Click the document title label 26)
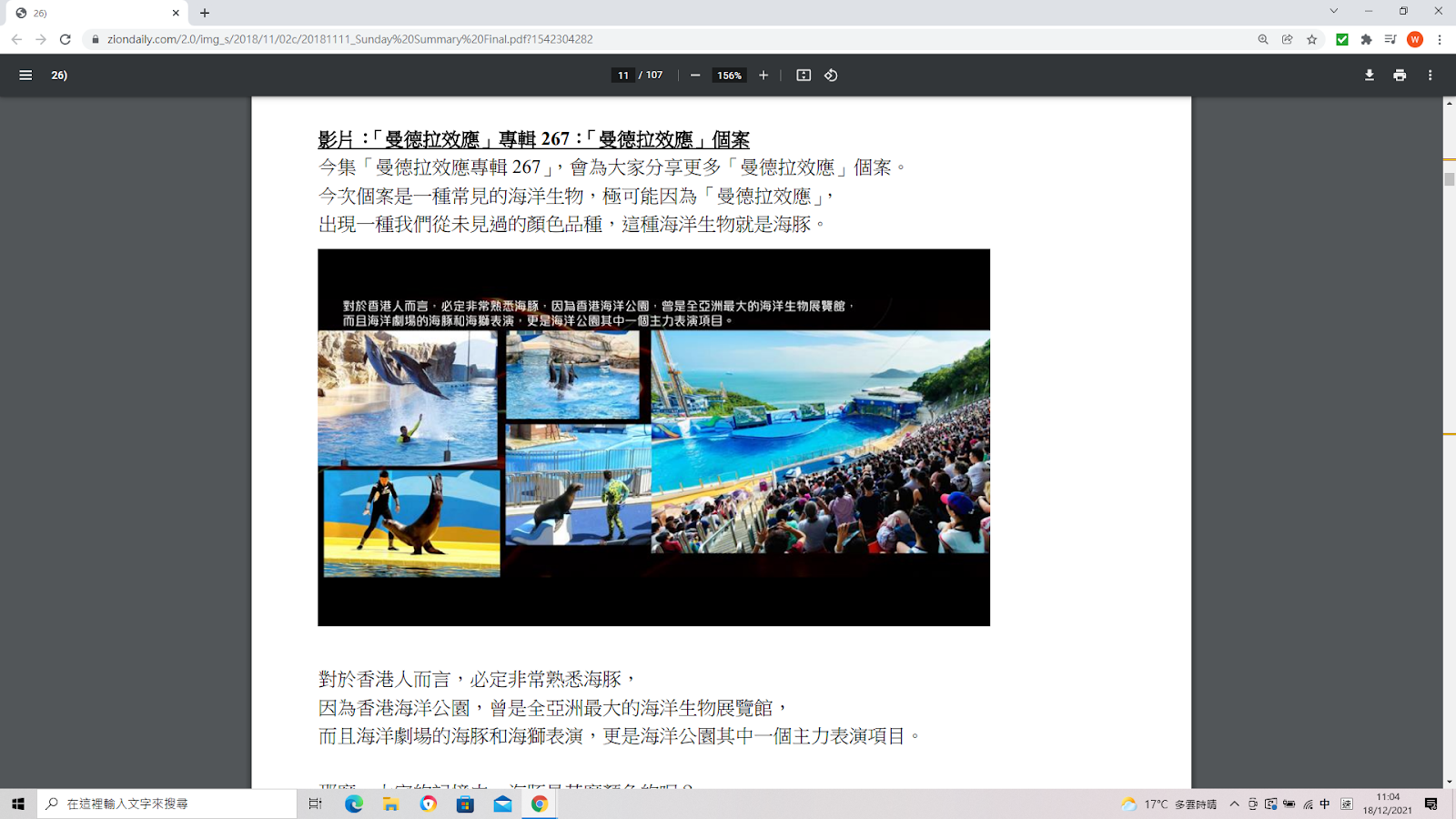 point(59,76)
